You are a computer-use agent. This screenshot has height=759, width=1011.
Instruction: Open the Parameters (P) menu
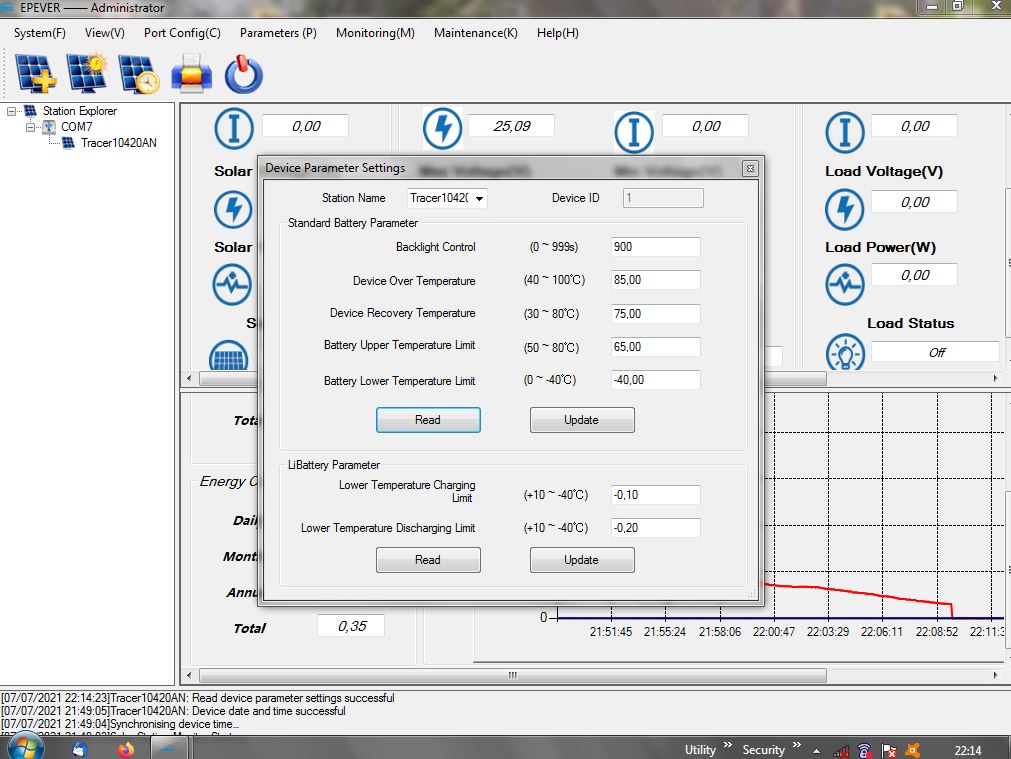point(278,33)
